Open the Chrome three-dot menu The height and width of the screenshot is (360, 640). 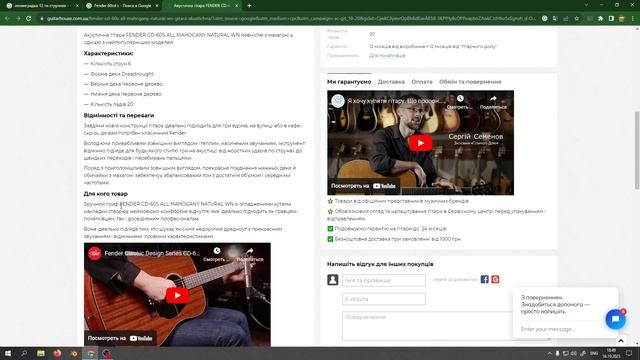(633, 18)
